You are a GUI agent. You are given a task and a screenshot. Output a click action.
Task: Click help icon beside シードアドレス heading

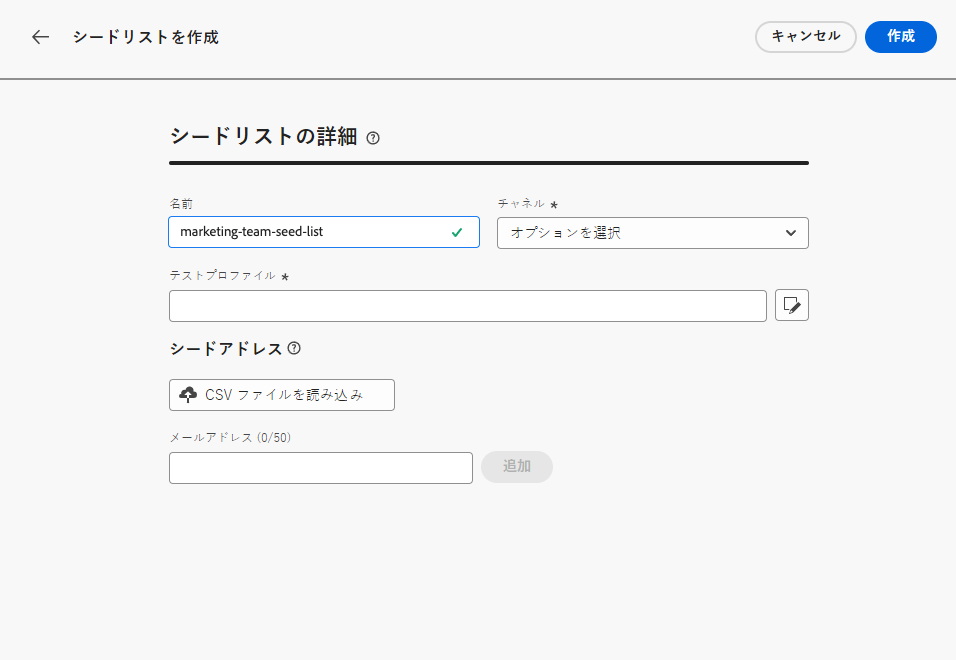click(x=294, y=349)
